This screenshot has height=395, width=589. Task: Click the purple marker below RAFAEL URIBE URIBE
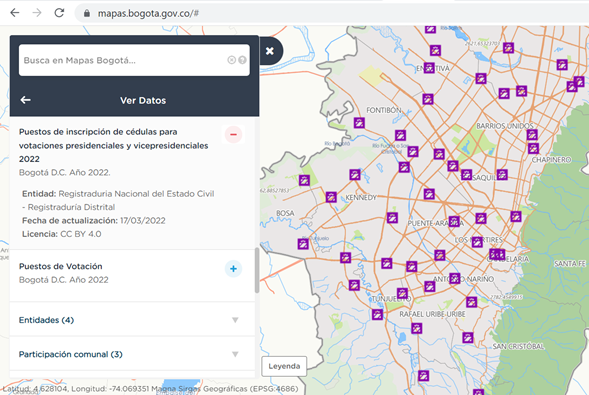click(416, 328)
